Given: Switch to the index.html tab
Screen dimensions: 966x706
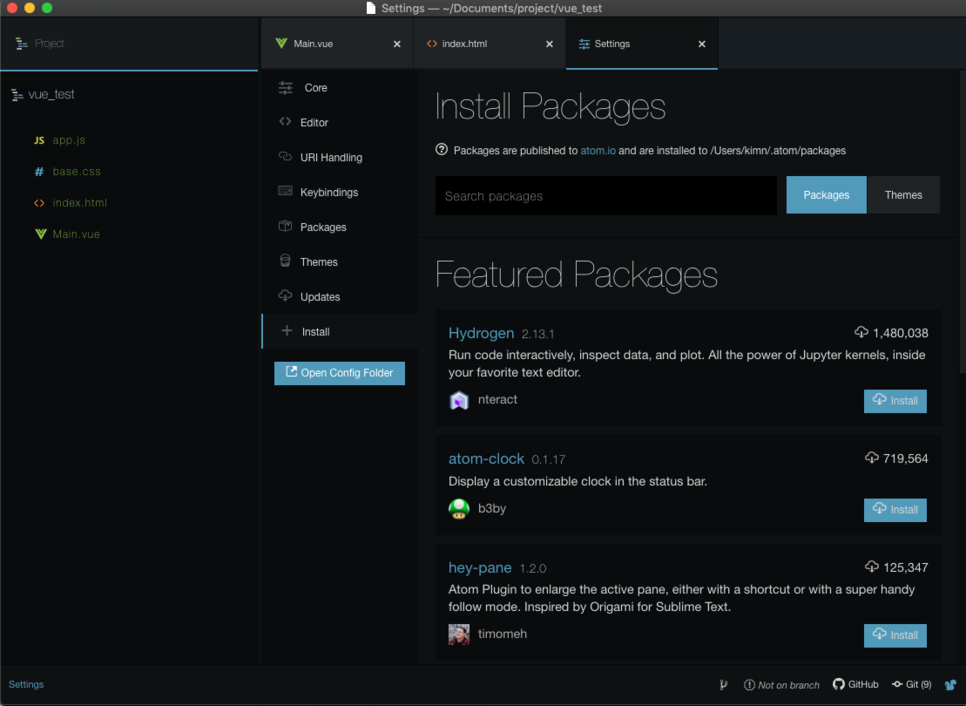Looking at the screenshot, I should [490, 44].
